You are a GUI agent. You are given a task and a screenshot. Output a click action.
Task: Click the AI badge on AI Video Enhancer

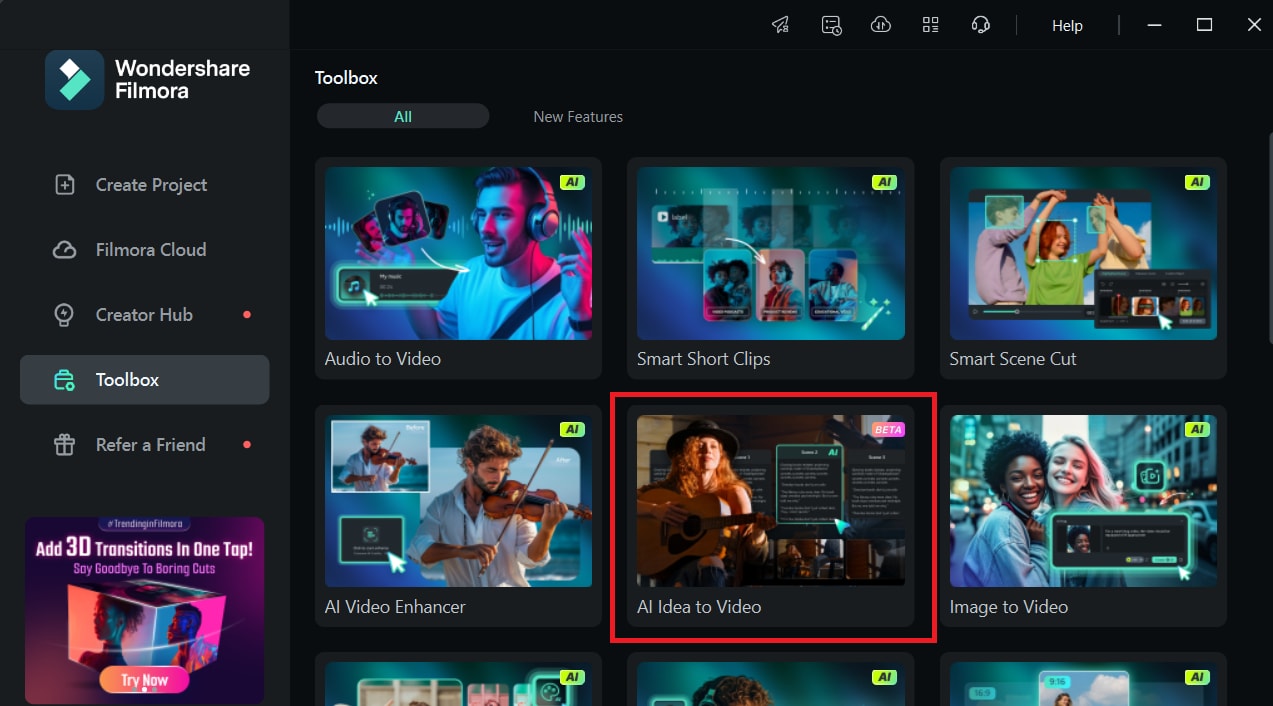572,429
